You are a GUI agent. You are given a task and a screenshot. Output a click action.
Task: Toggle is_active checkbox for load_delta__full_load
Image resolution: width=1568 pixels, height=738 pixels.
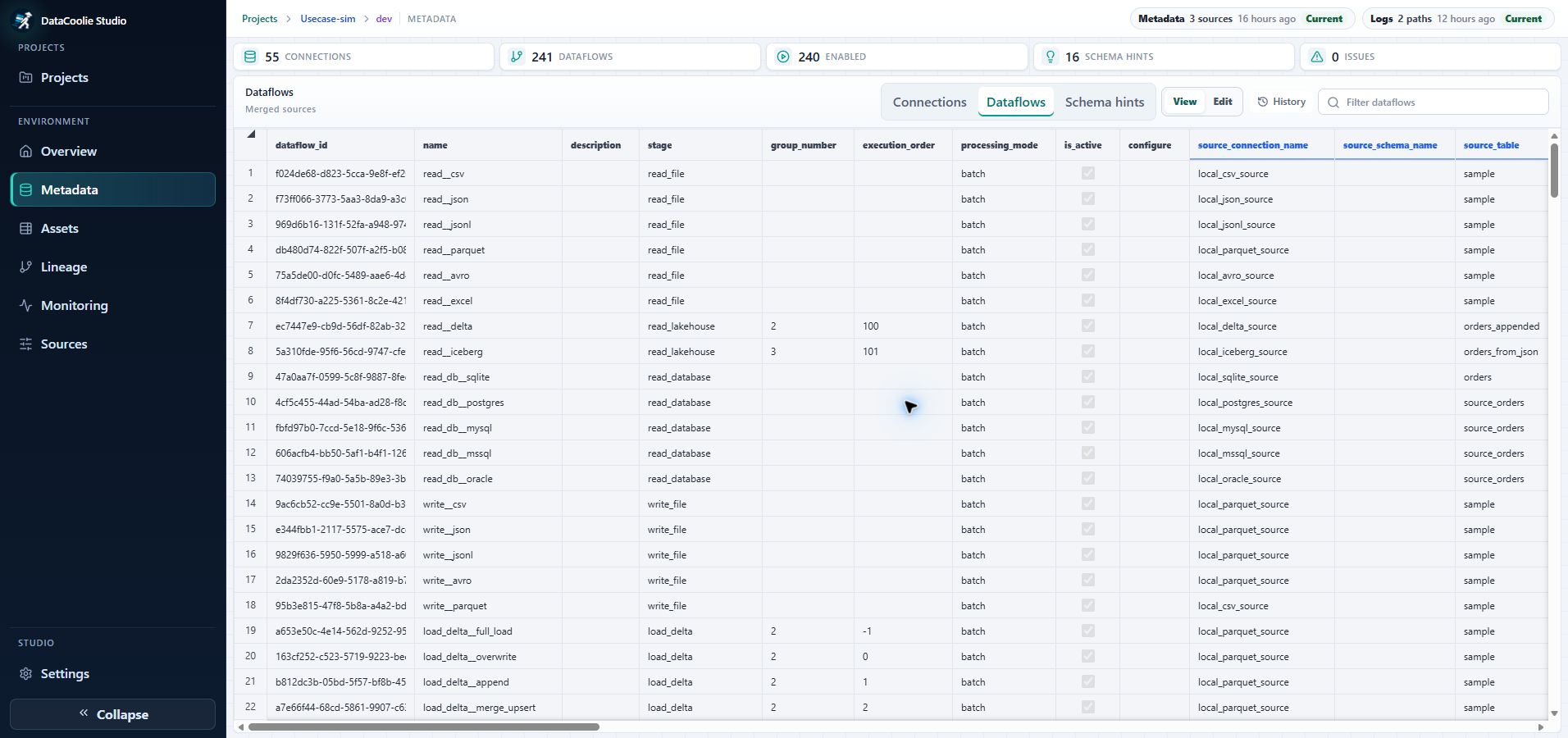(1087, 631)
